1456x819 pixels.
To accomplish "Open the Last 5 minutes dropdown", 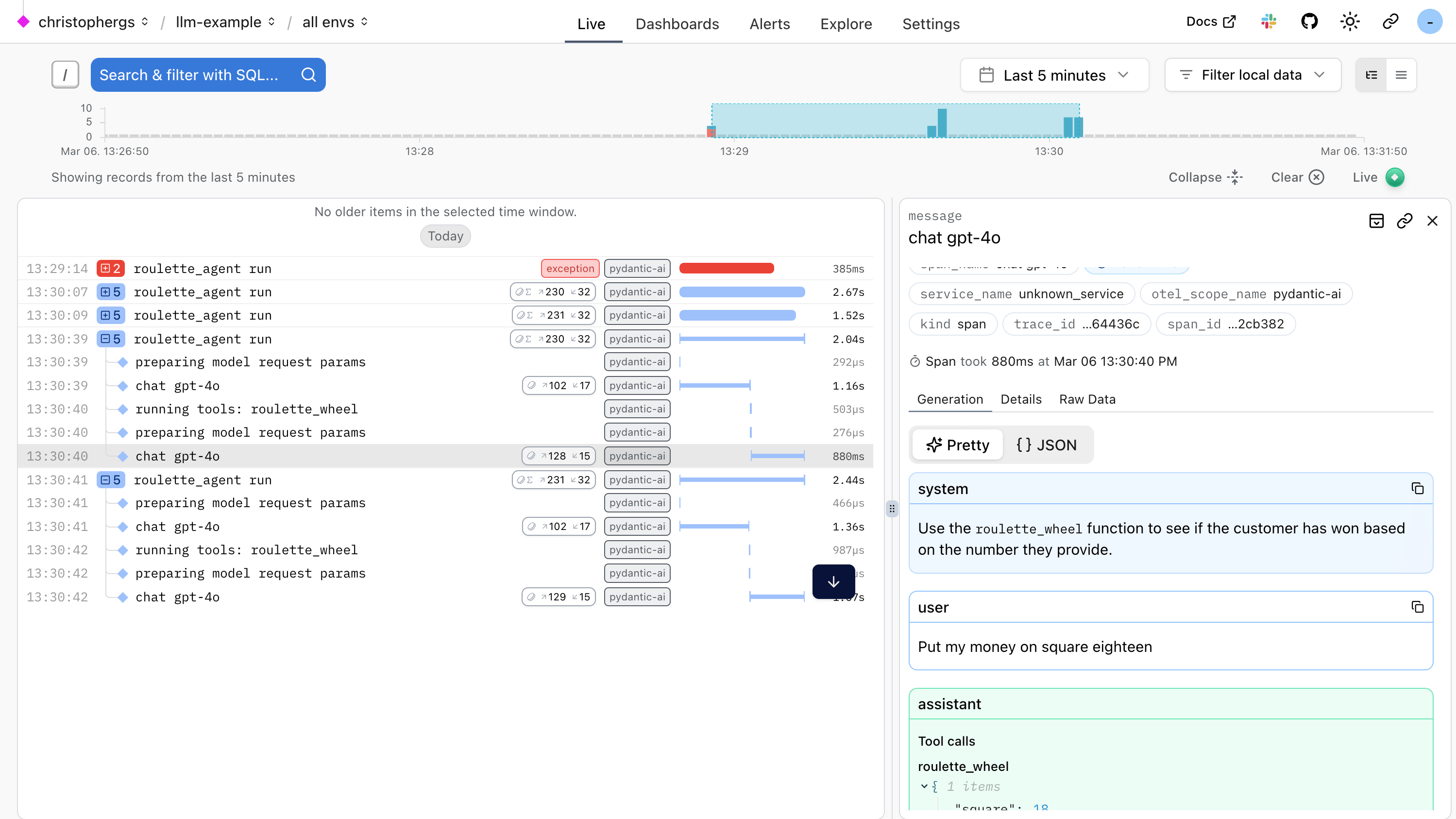I will point(1054,75).
